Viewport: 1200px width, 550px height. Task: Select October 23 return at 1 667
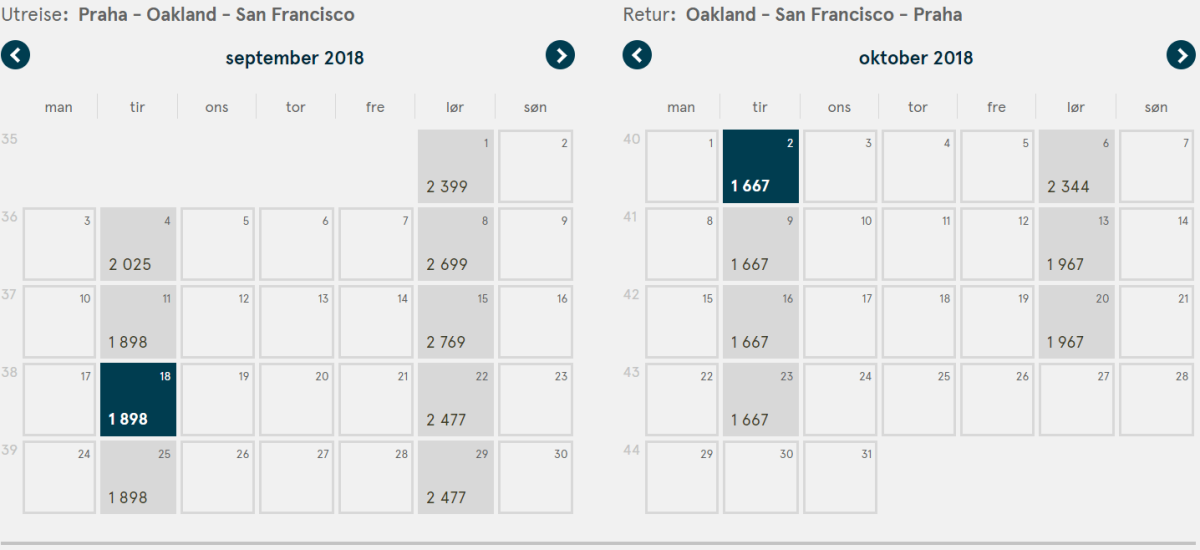point(761,400)
